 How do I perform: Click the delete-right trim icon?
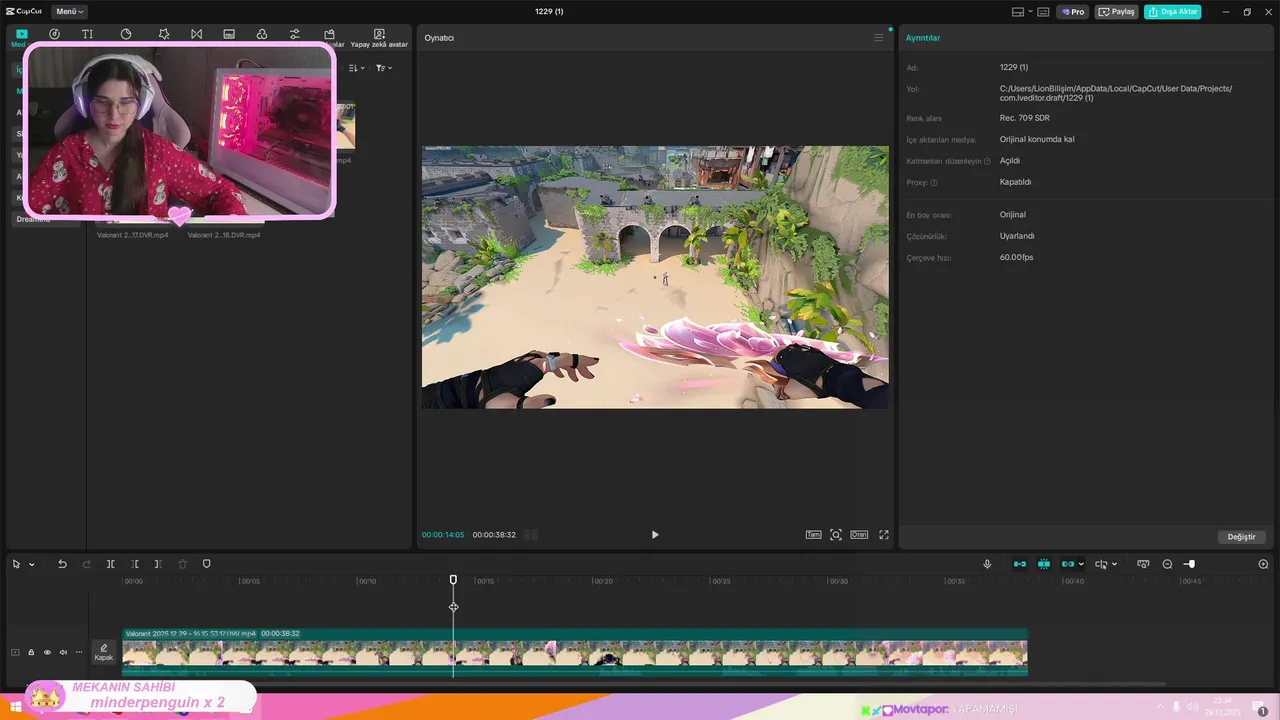tap(158, 564)
